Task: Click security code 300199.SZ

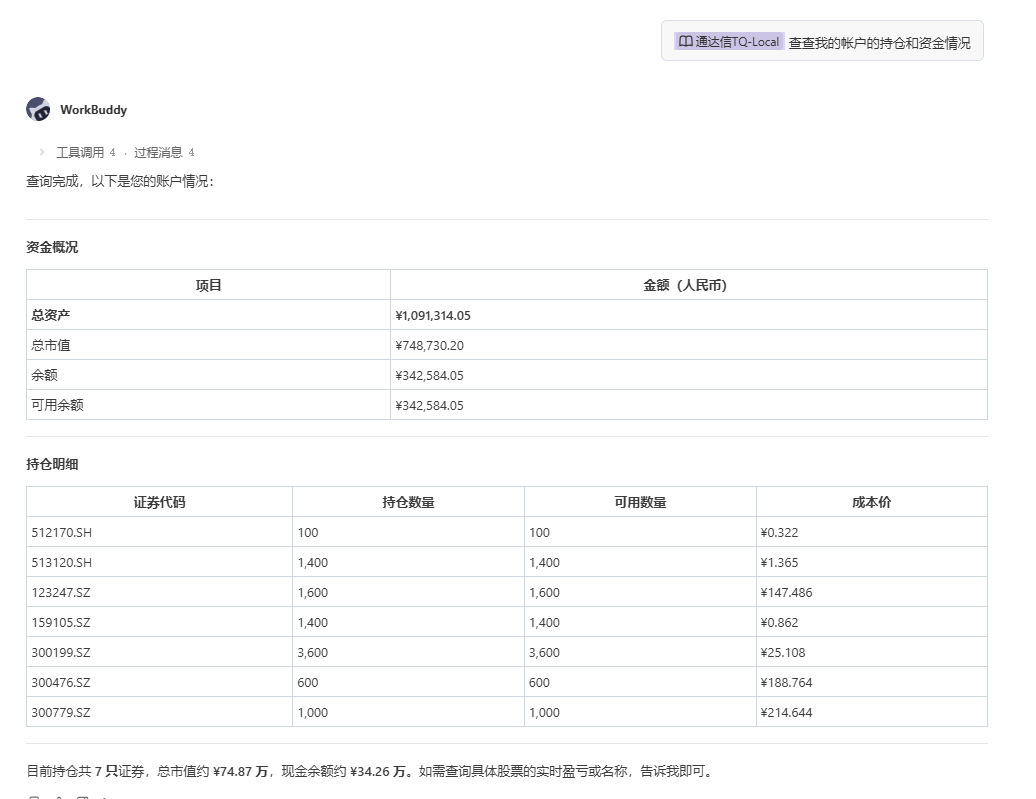Action: pos(61,653)
